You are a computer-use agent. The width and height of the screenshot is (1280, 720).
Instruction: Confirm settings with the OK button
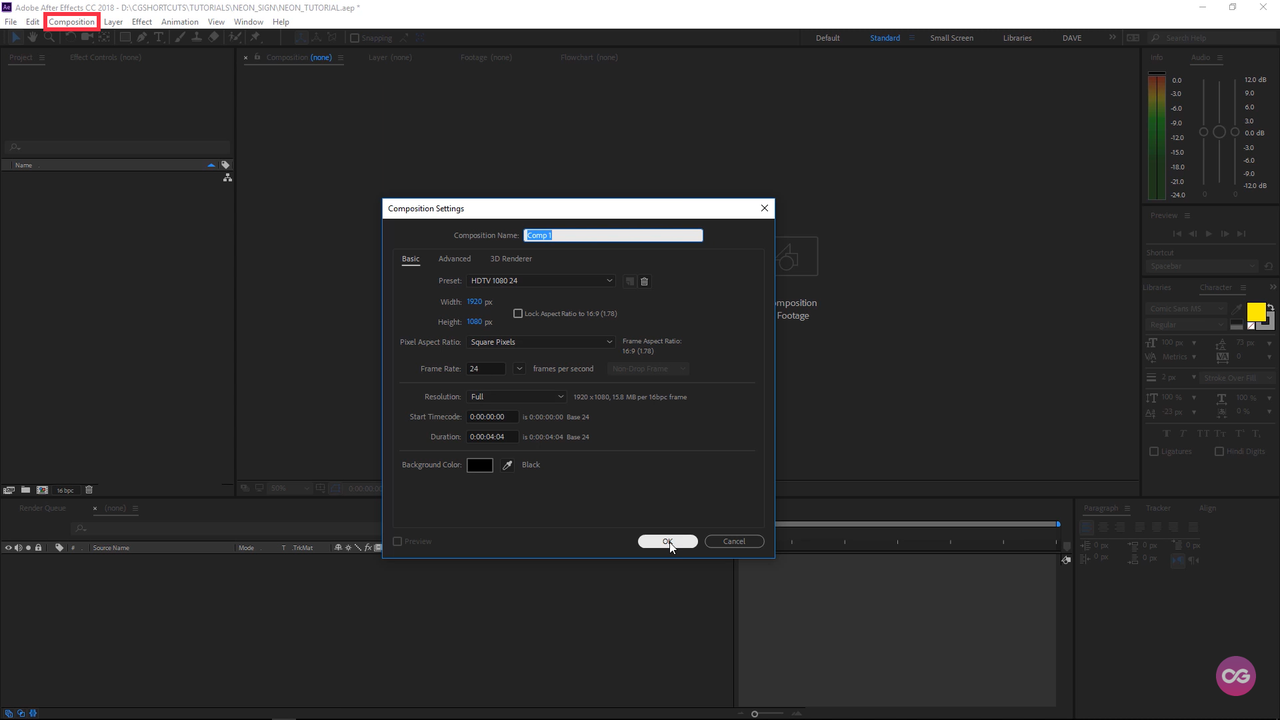pyautogui.click(x=667, y=541)
